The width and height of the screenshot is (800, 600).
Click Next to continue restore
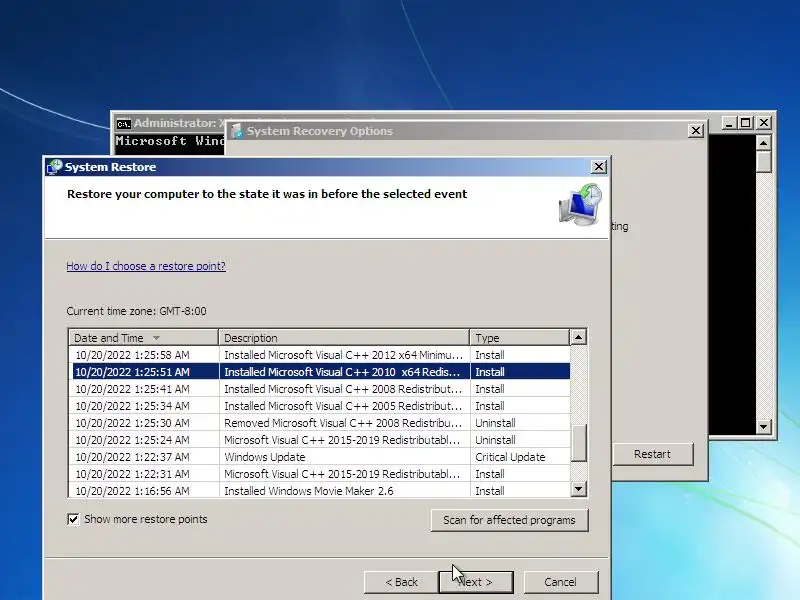click(x=476, y=582)
